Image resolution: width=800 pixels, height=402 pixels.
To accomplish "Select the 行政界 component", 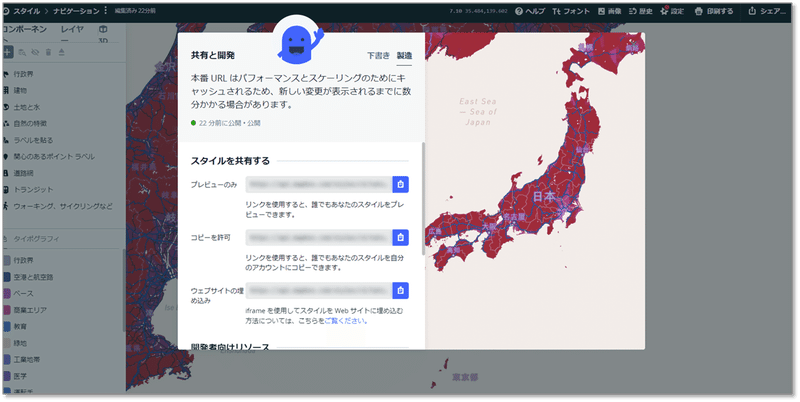I will pos(23,74).
